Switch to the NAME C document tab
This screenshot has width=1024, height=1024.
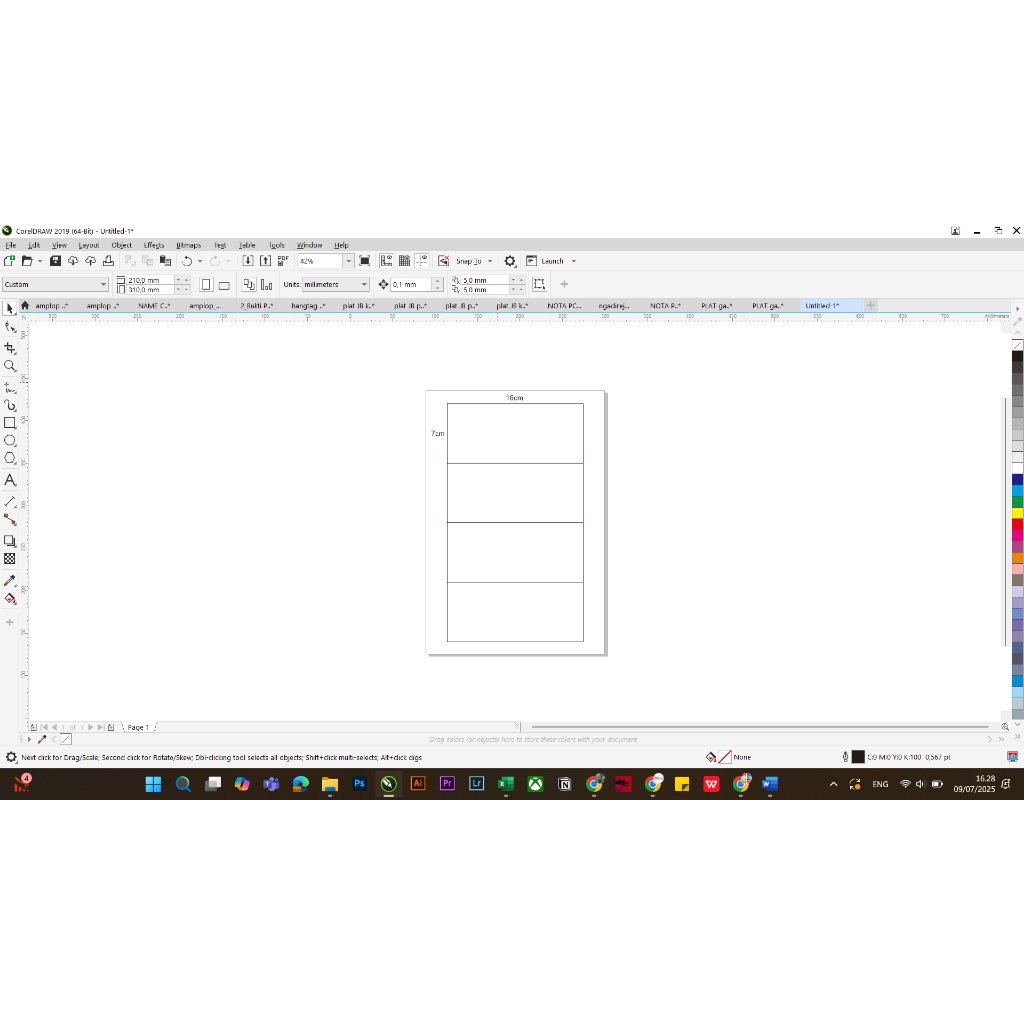click(154, 306)
